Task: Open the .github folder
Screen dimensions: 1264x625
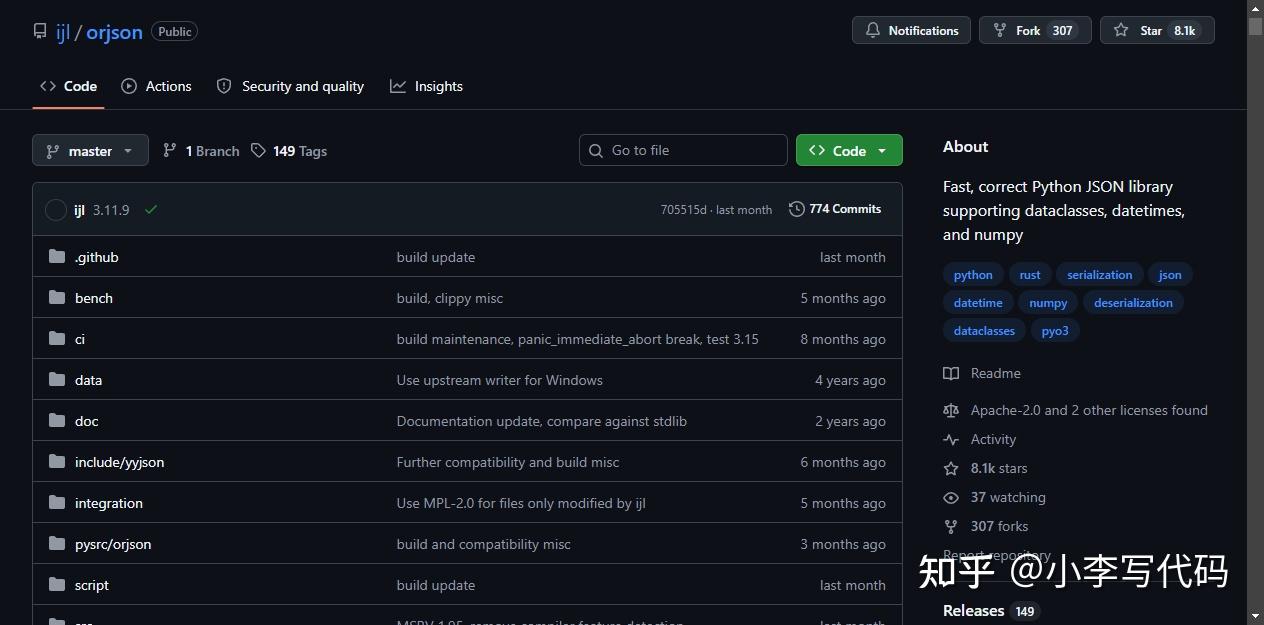Action: pos(96,257)
